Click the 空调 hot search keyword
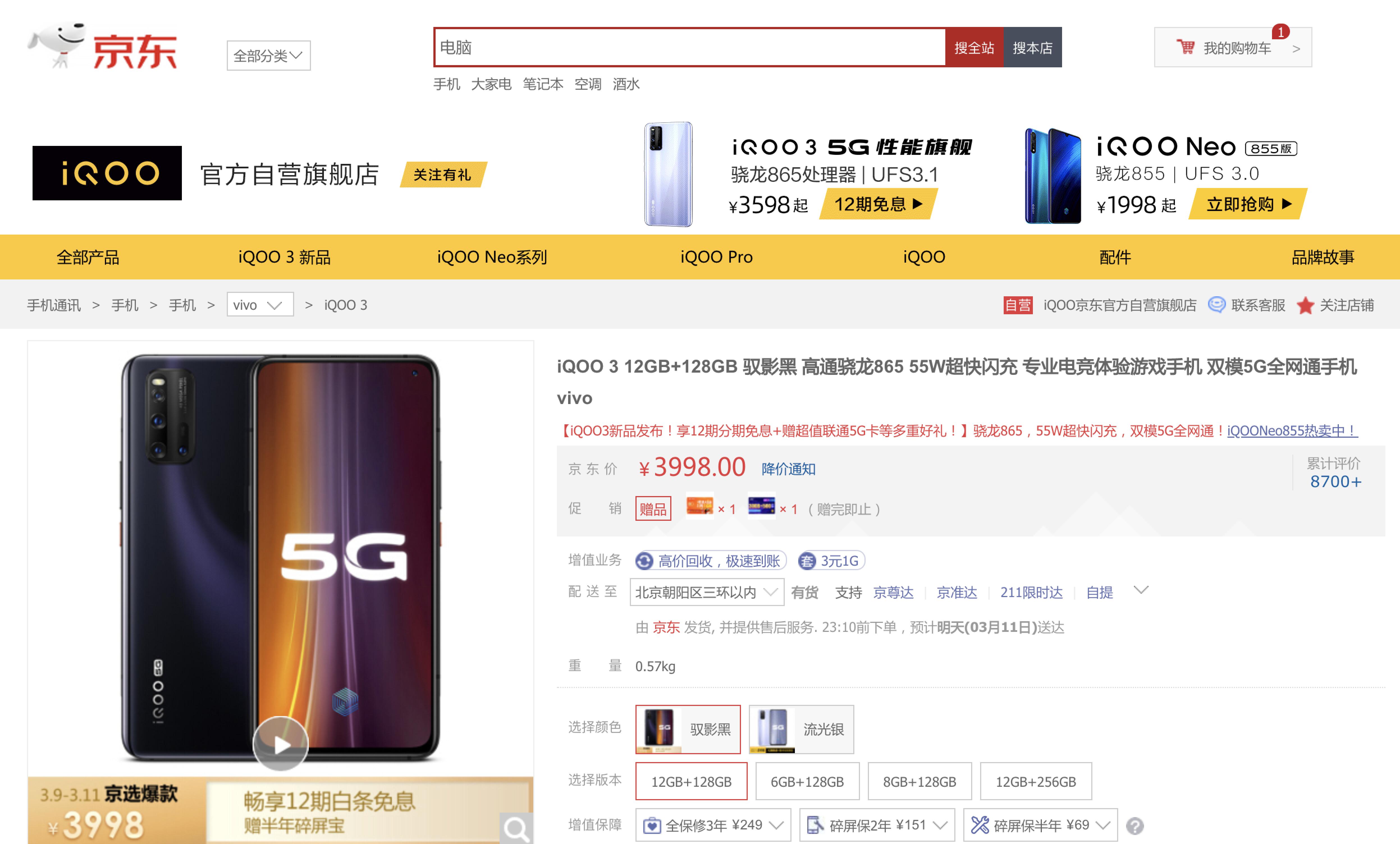This screenshot has width=1400, height=844. tap(587, 84)
